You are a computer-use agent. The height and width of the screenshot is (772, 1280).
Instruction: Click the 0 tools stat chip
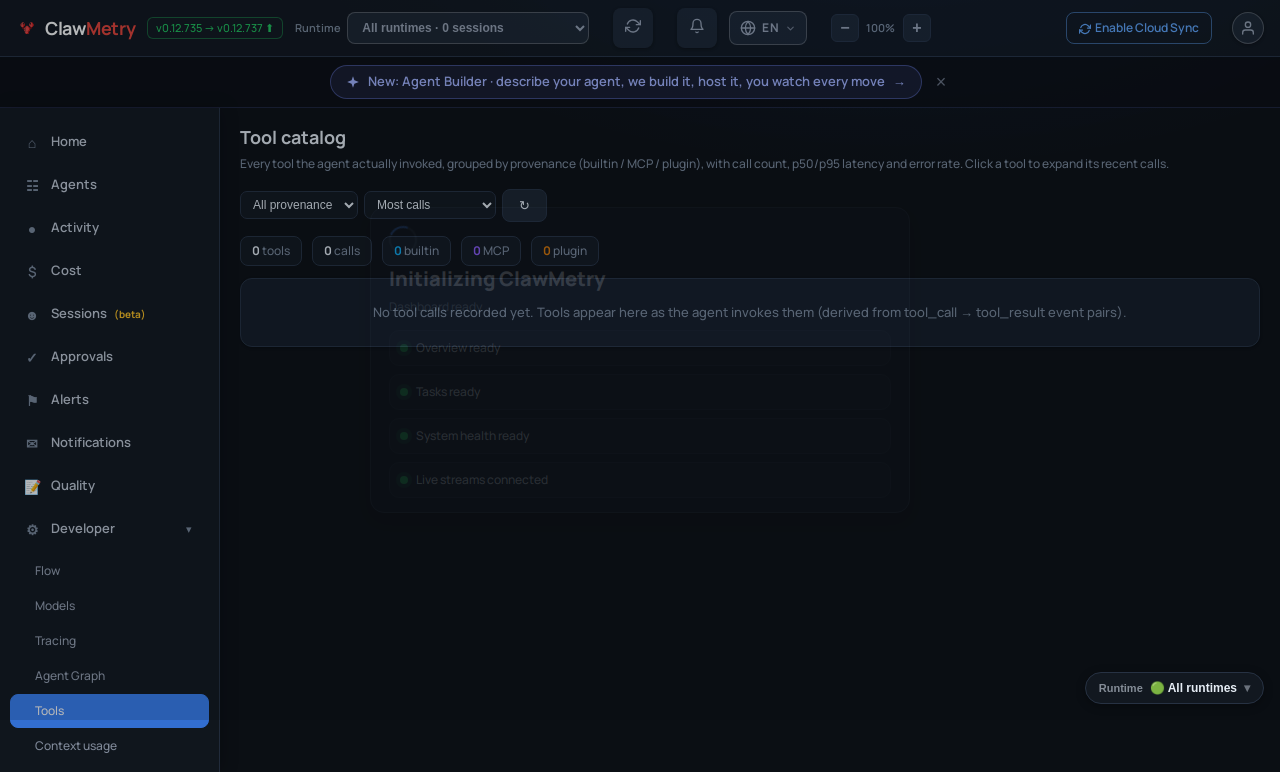point(271,251)
